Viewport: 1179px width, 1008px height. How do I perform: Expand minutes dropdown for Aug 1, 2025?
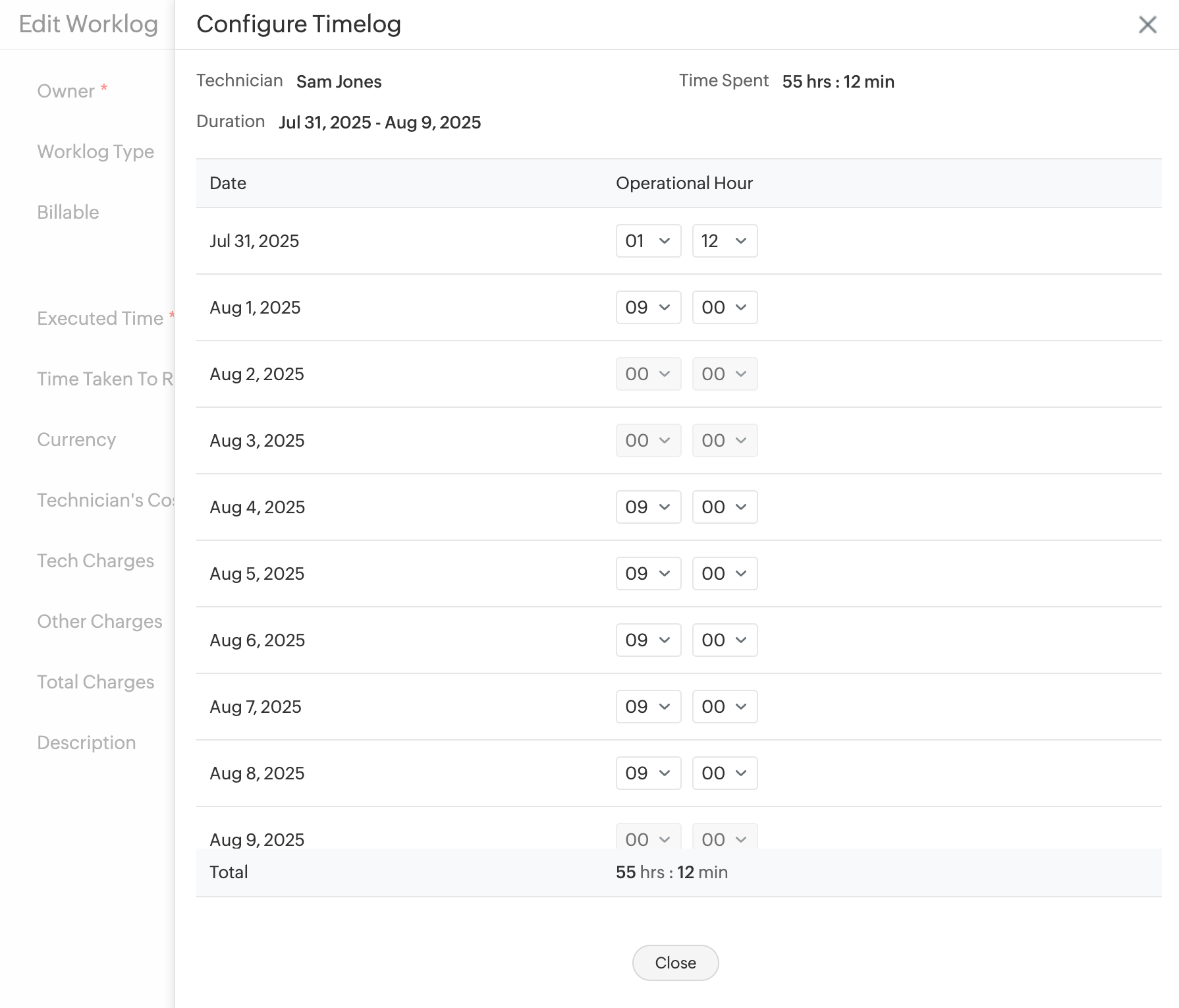point(725,308)
